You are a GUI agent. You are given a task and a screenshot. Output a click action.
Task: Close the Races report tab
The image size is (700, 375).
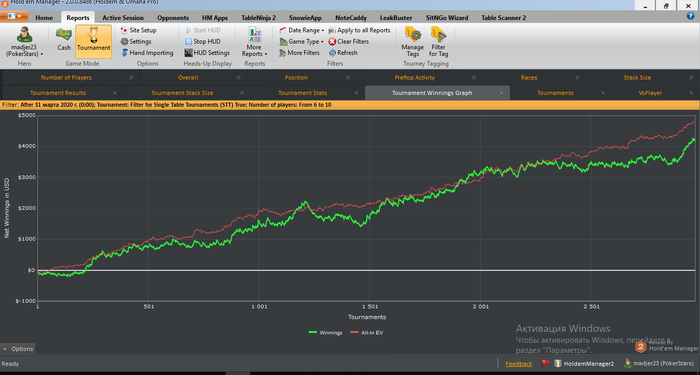tap(577, 78)
